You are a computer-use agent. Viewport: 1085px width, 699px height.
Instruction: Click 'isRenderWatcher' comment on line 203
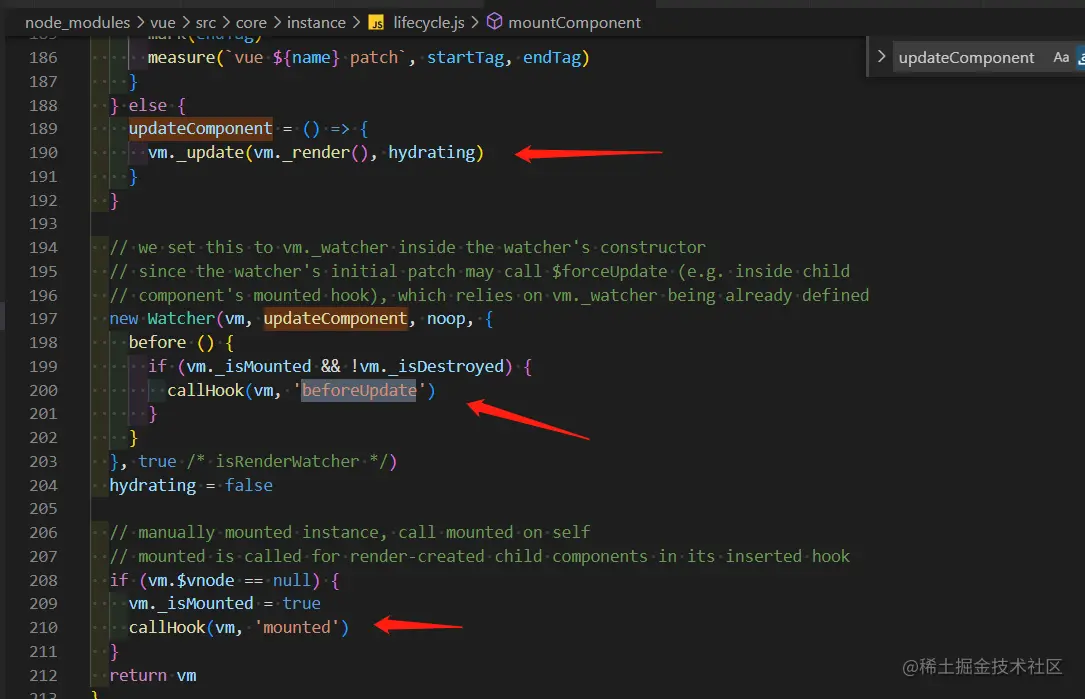click(x=286, y=462)
